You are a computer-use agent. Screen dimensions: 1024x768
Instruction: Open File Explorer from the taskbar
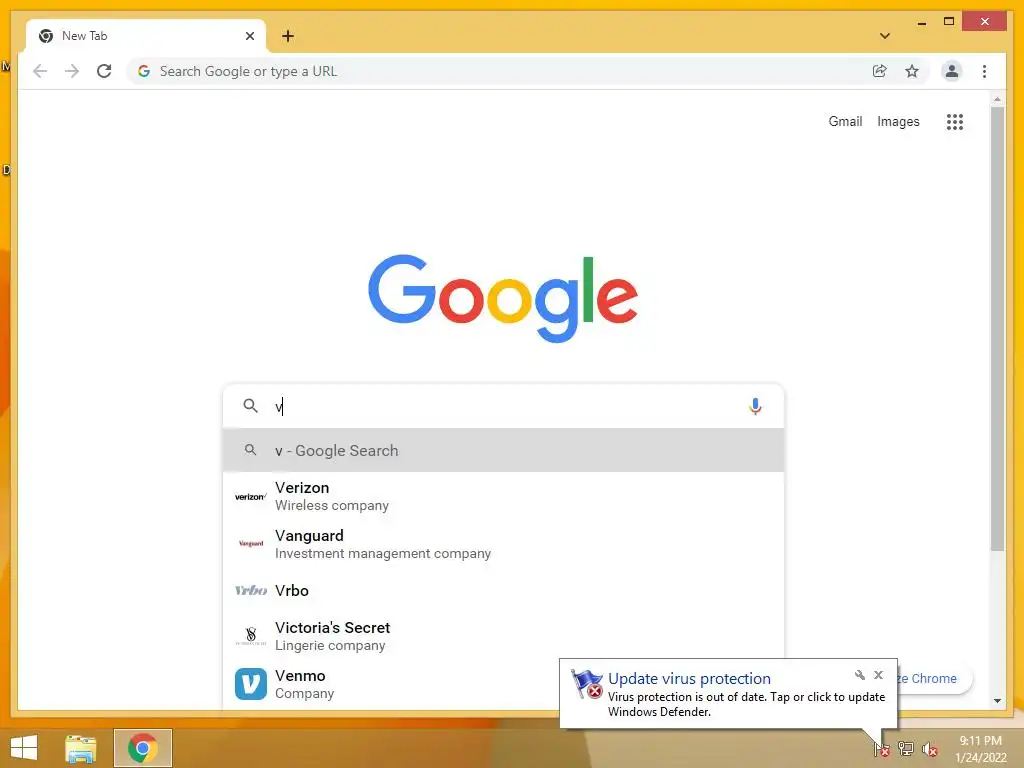(x=81, y=748)
